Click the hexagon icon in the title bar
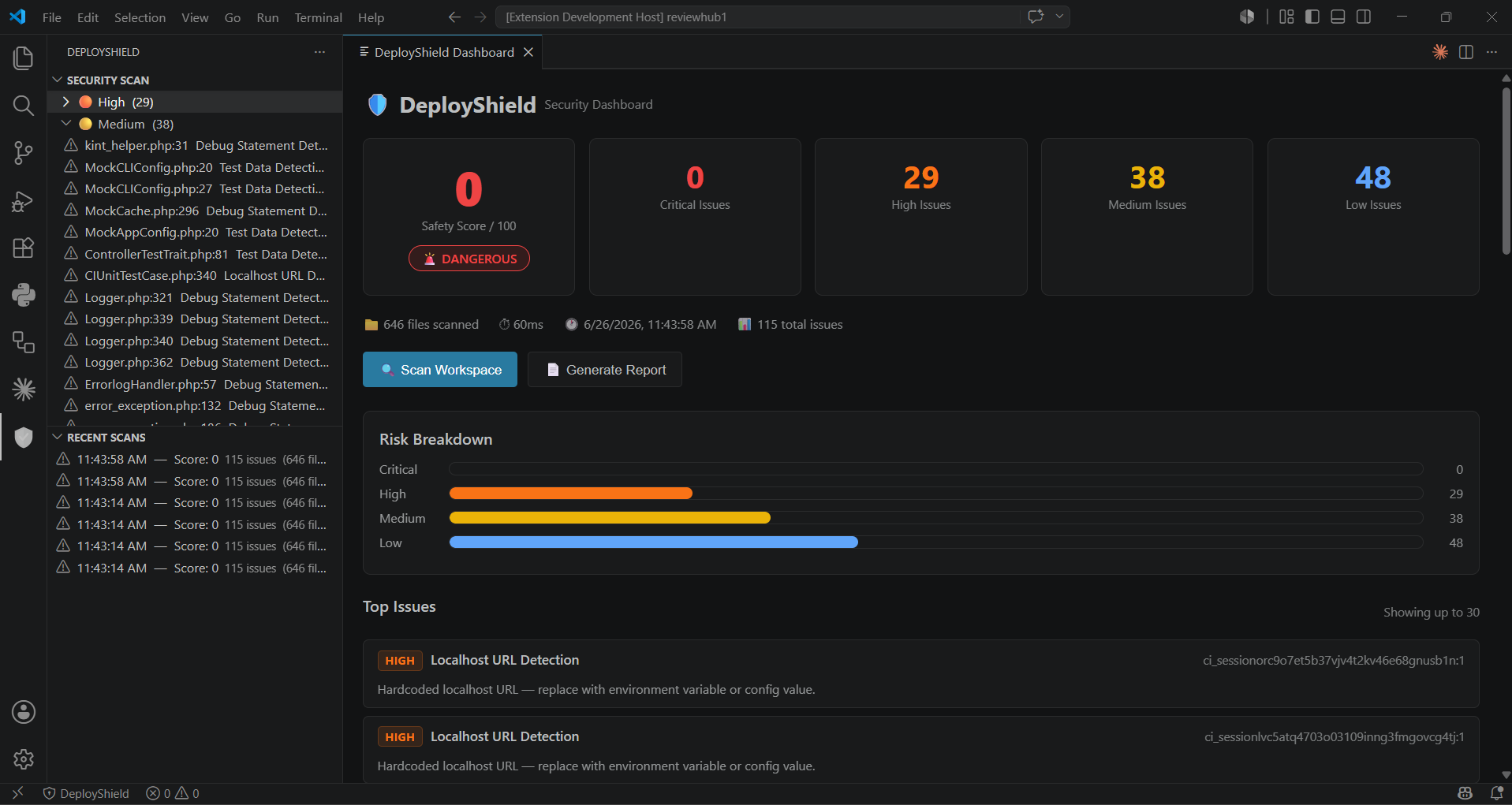 click(x=1247, y=17)
